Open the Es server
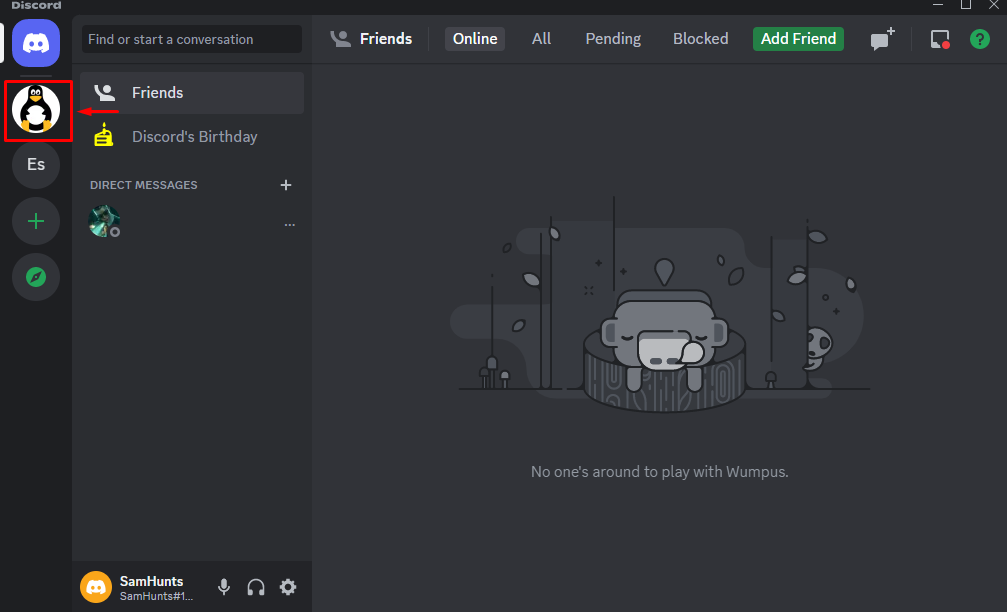The height and width of the screenshot is (612, 1007). (36, 164)
